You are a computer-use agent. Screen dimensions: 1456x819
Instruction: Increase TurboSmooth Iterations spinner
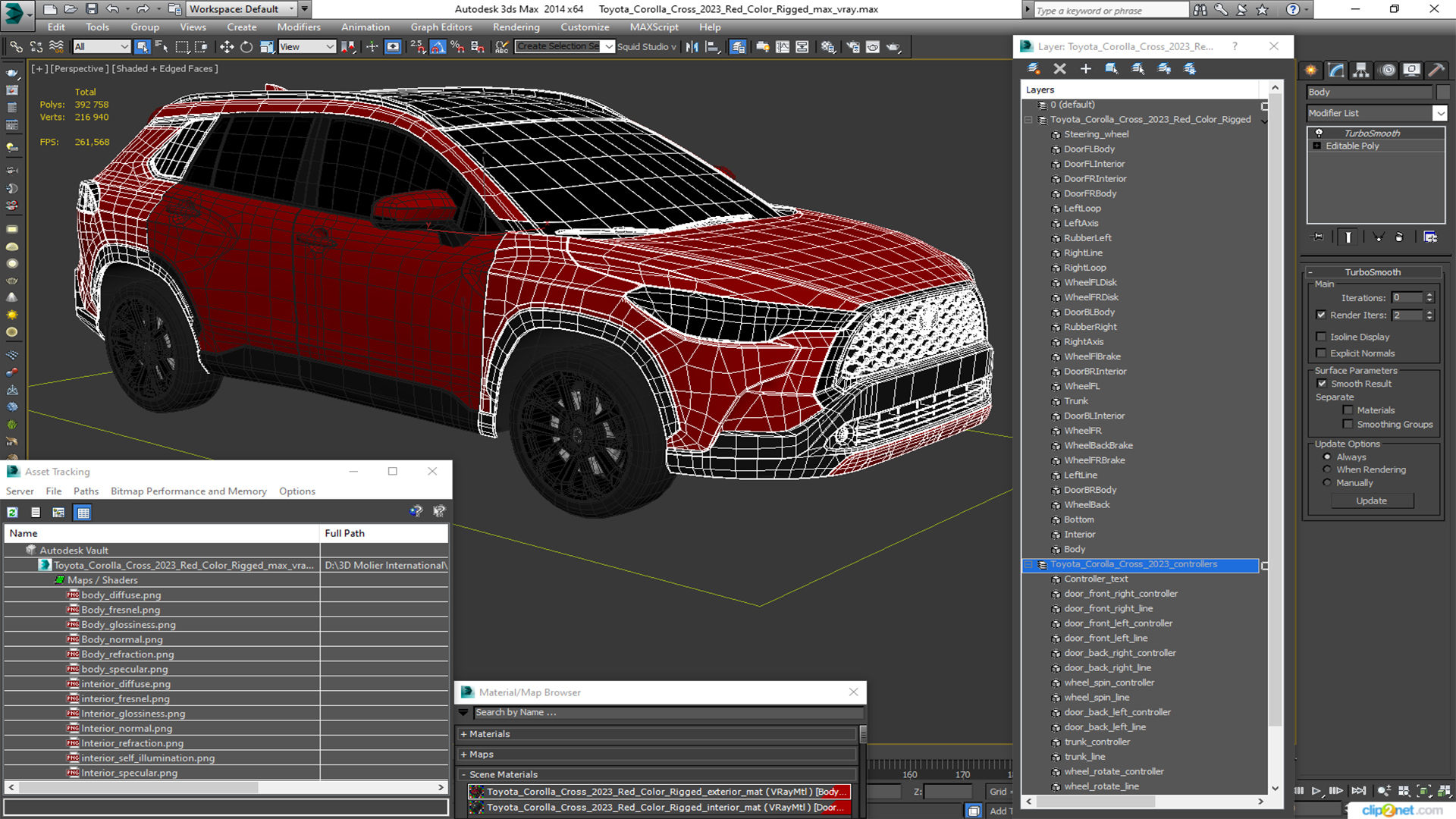[1429, 295]
